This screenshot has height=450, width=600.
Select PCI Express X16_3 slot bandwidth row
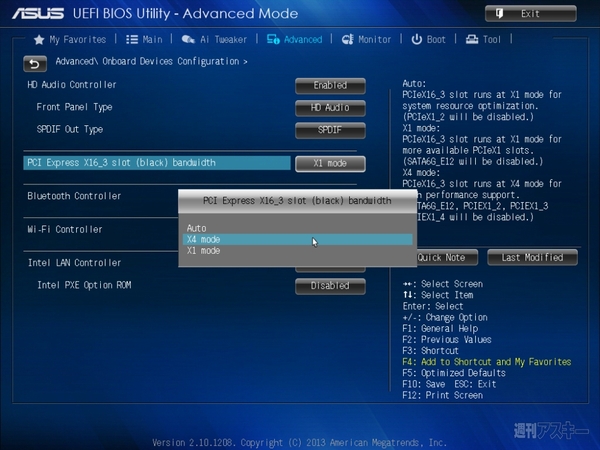click(x=157, y=163)
